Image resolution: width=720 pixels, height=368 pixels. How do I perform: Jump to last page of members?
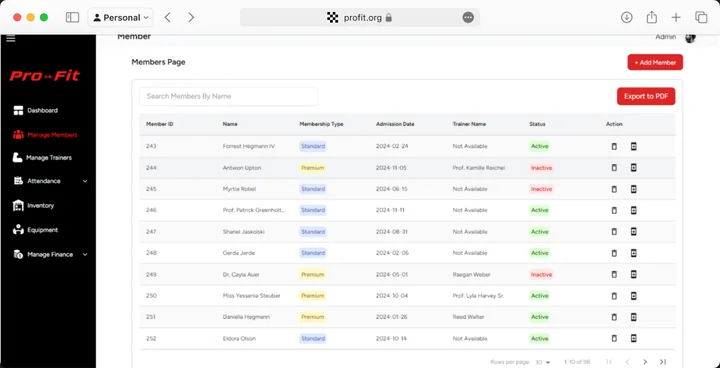coord(663,362)
